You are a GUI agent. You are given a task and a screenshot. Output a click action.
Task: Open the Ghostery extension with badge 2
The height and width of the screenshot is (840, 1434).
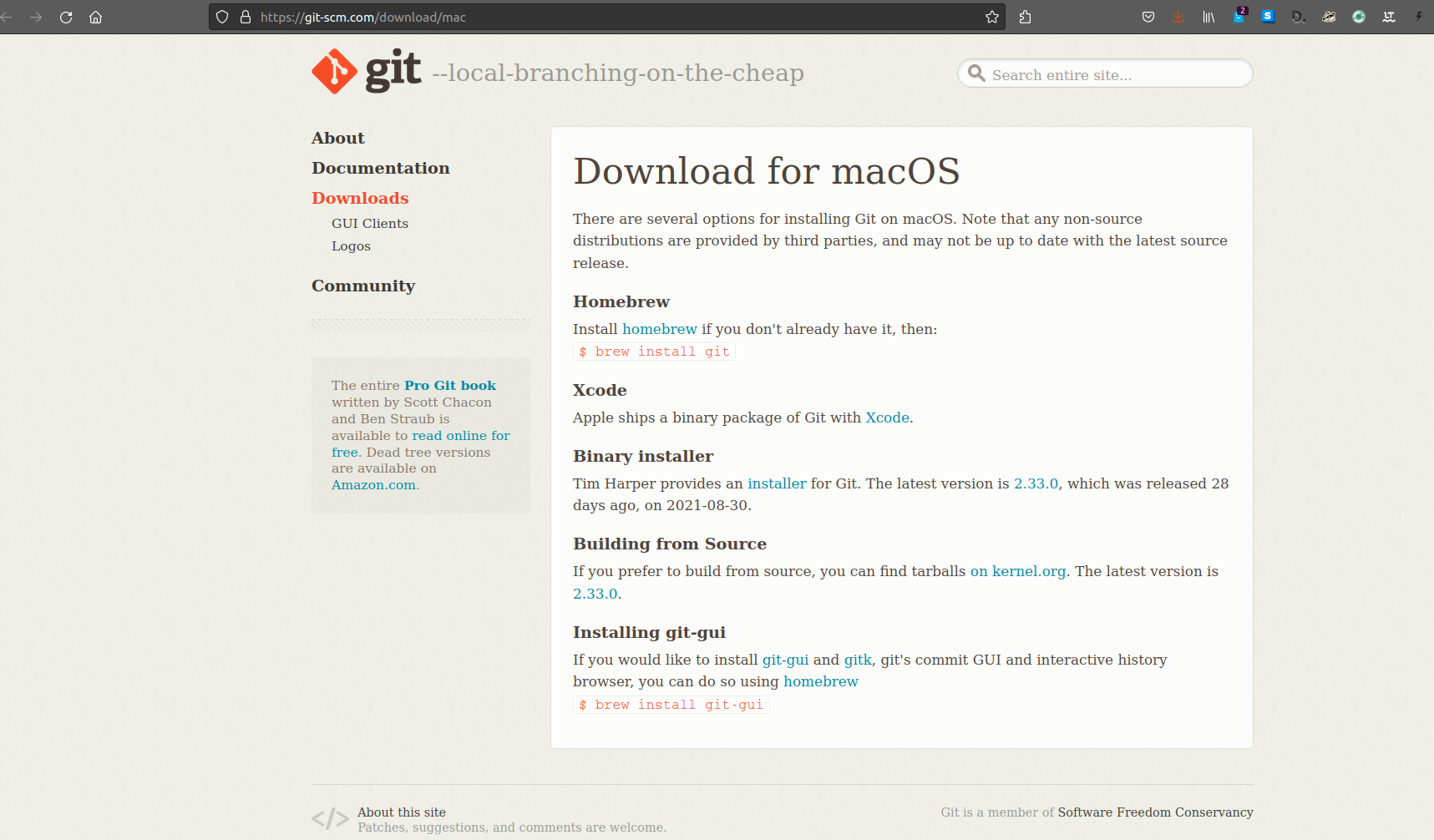point(1239,16)
